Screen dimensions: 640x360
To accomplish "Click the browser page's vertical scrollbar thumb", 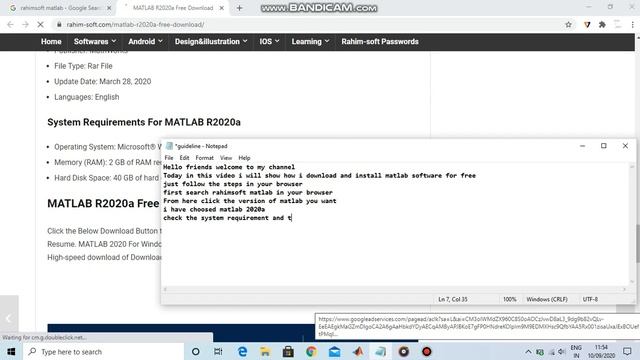I will pos(638,243).
